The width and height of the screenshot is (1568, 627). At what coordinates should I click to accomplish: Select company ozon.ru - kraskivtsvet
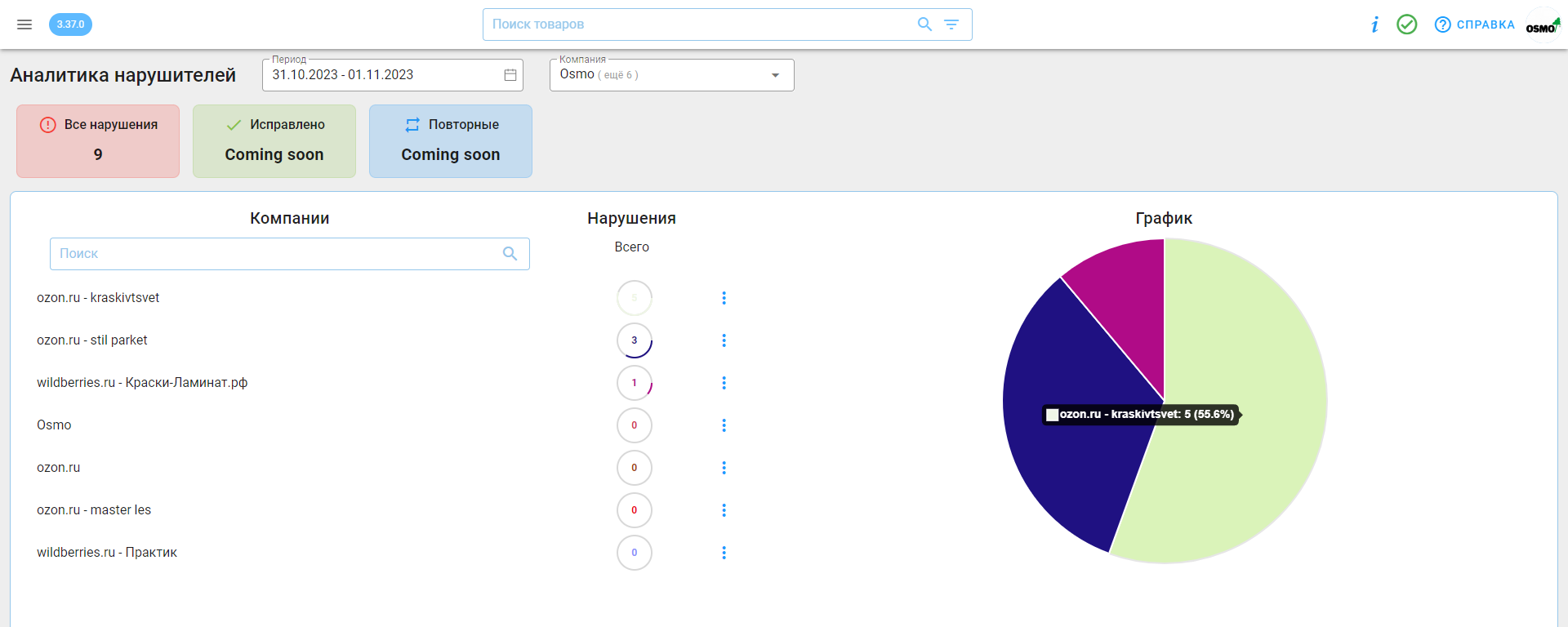(x=98, y=298)
